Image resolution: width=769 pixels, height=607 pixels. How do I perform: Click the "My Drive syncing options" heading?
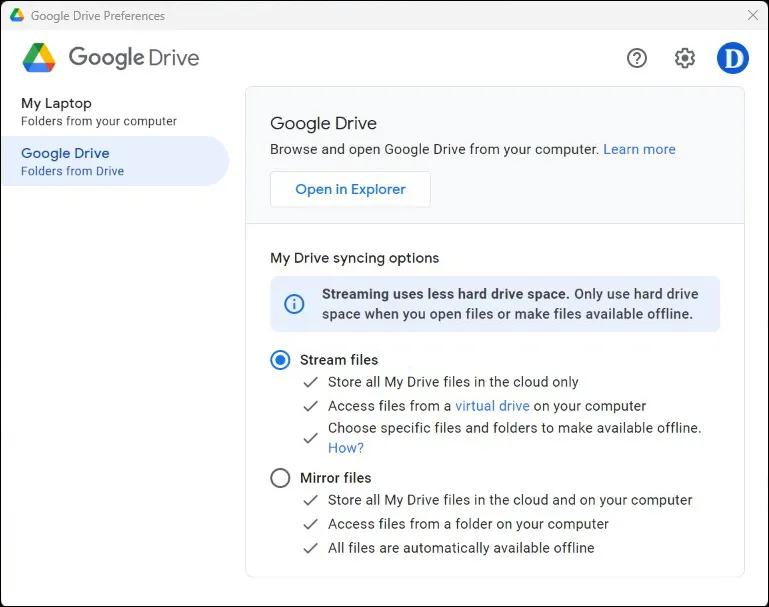pyautogui.click(x=354, y=258)
